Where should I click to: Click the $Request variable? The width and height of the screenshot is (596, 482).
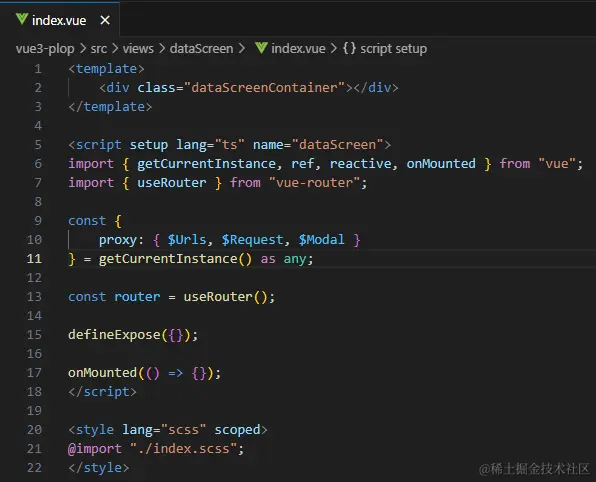[252, 240]
